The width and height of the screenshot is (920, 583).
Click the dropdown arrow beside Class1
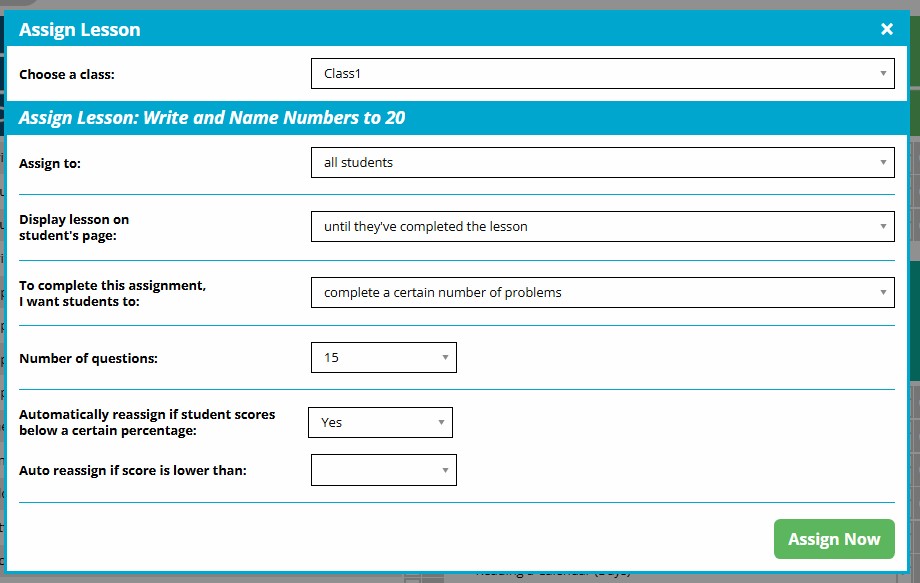(x=882, y=72)
